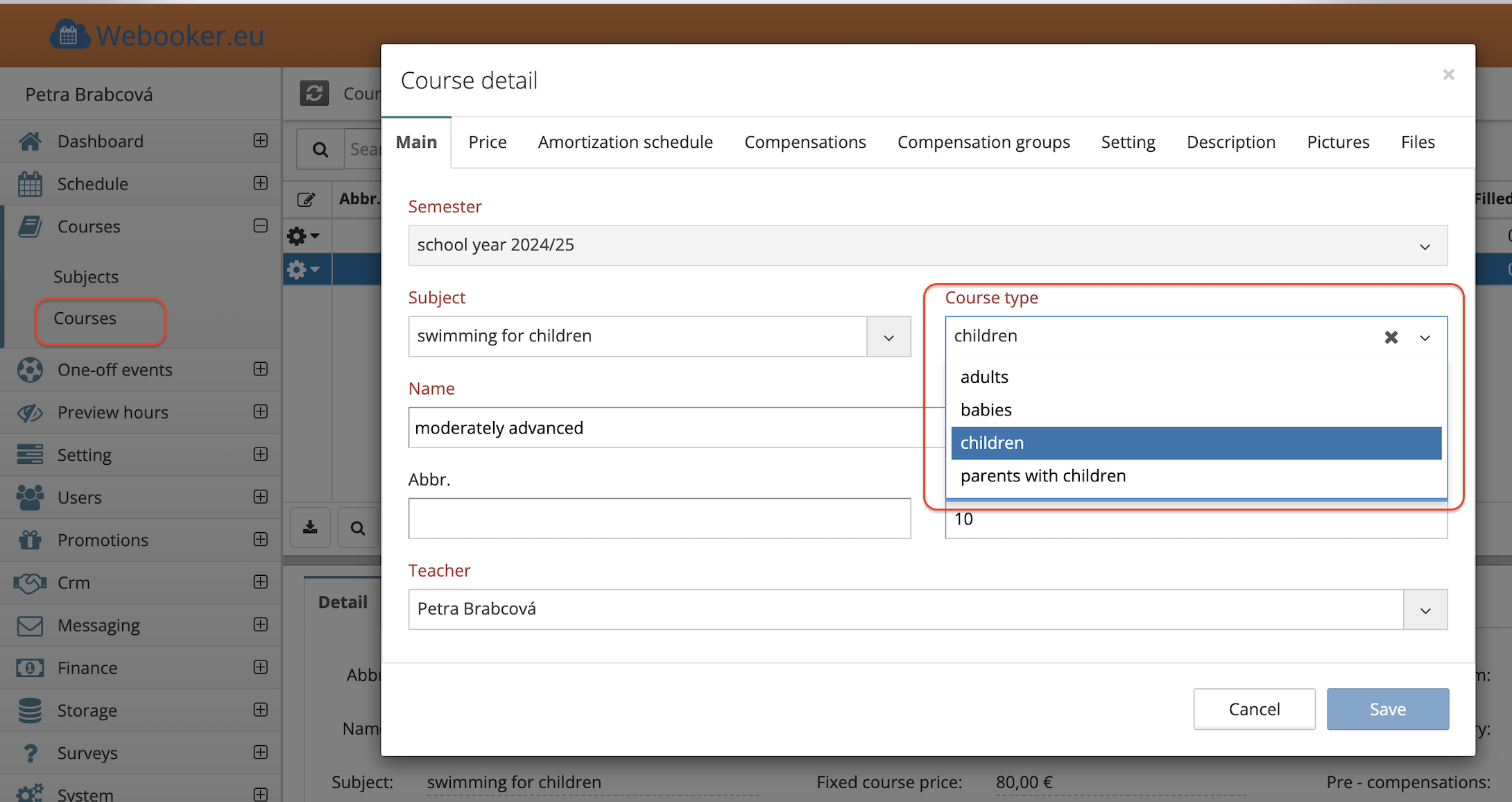
Task: Click the Save button
Action: [x=1387, y=709]
